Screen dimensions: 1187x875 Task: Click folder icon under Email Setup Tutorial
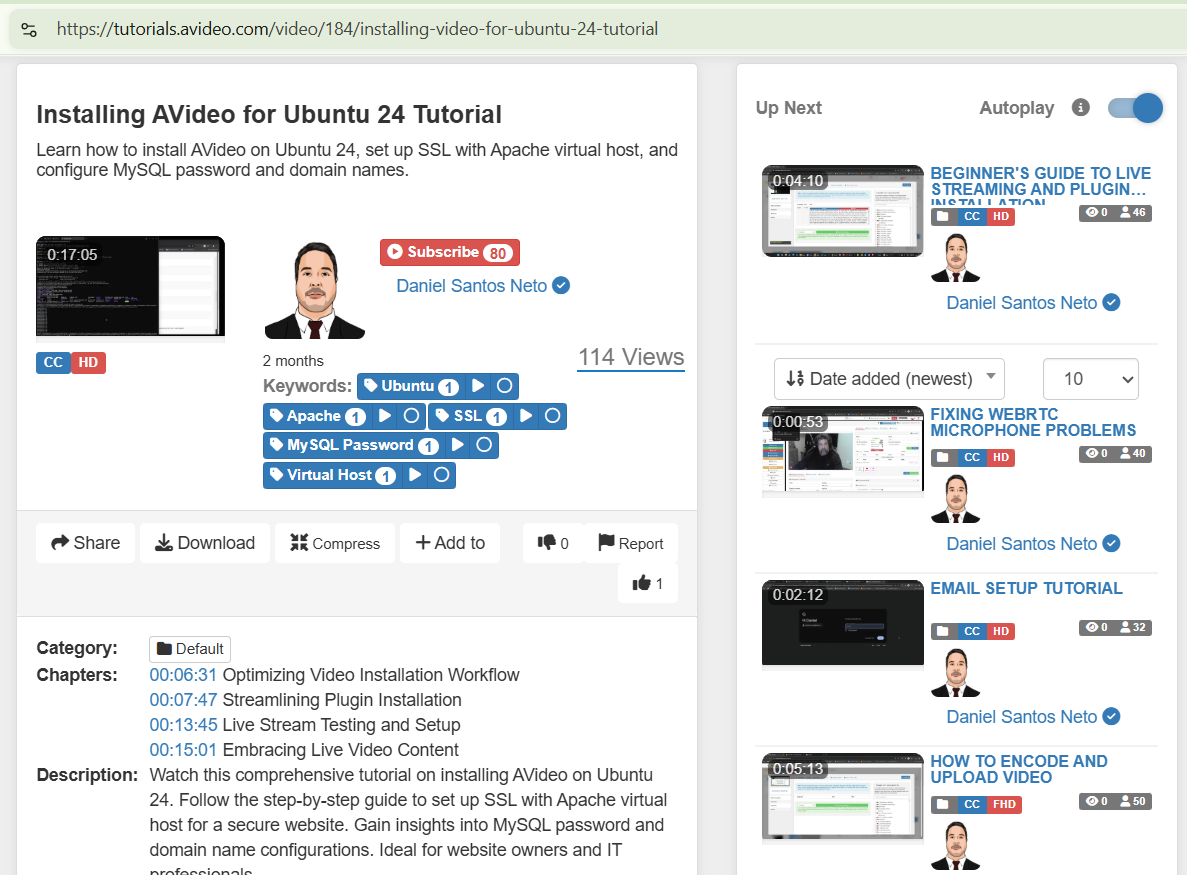click(x=943, y=631)
